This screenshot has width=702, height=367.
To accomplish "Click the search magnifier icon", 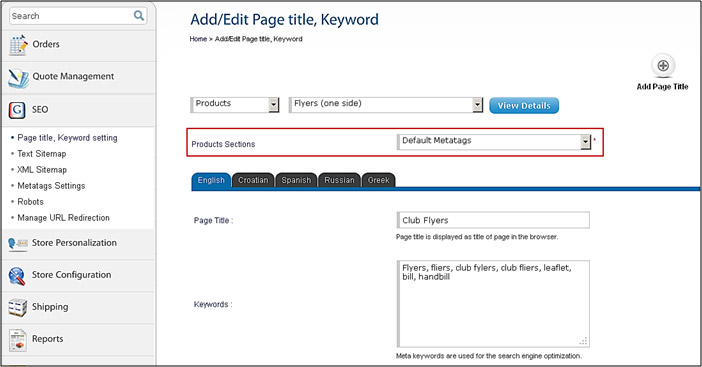I will (x=139, y=16).
